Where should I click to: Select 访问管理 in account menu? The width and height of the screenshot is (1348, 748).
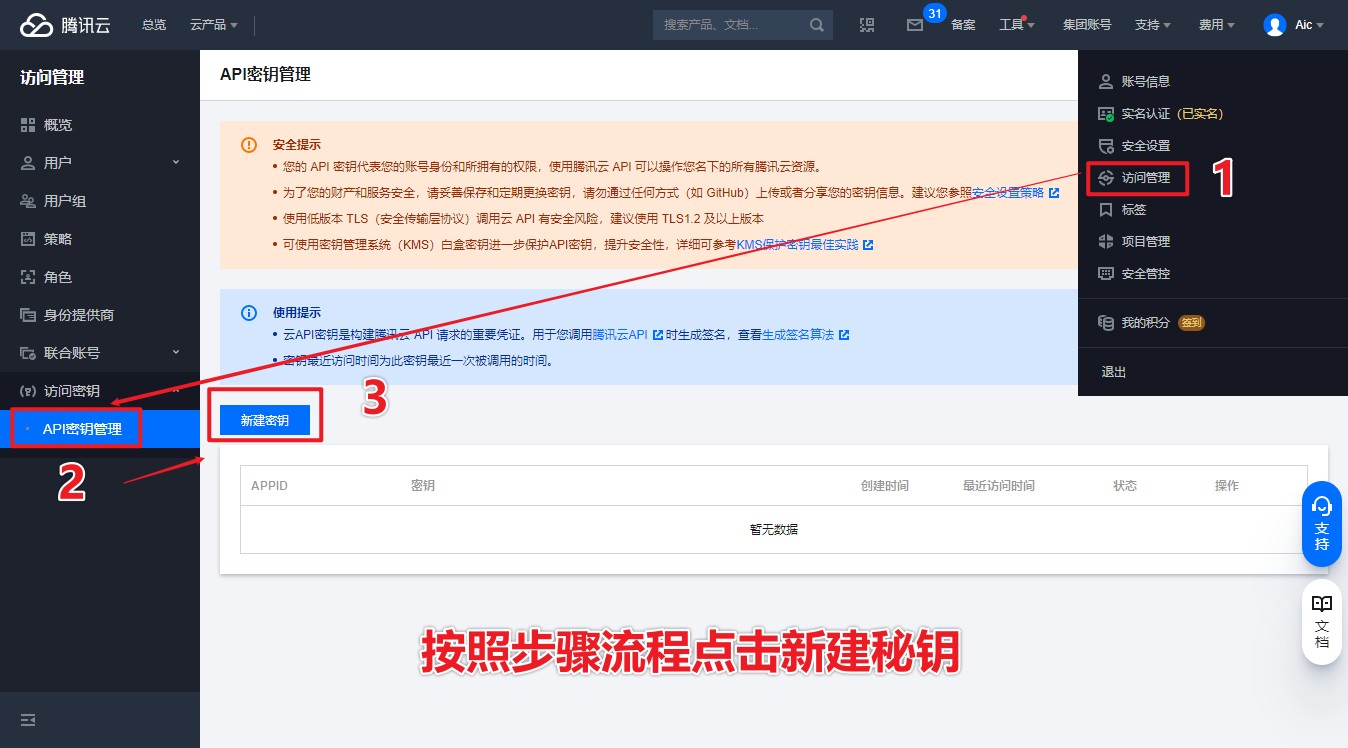[1145, 178]
